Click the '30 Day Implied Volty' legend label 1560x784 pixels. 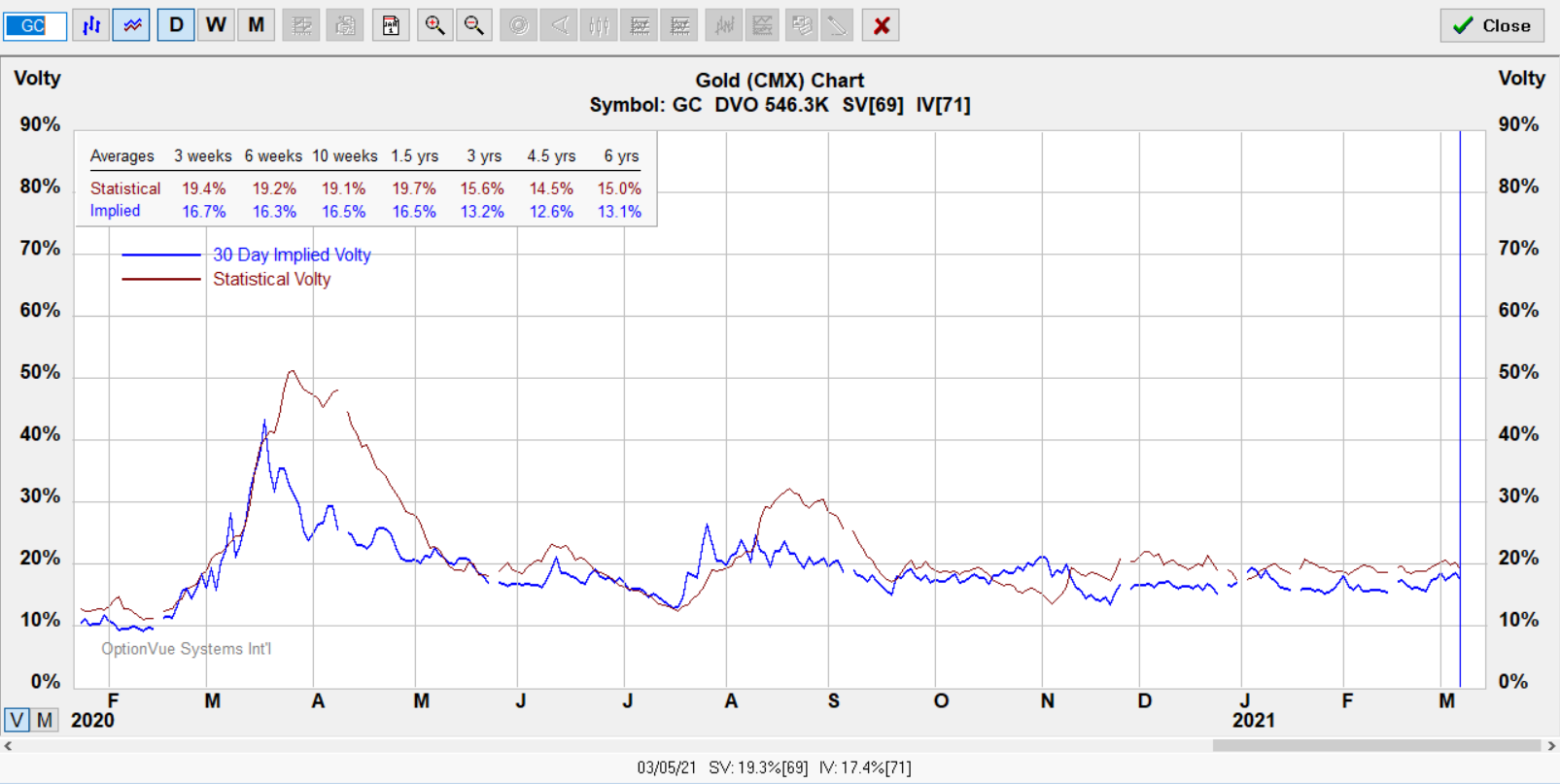click(x=292, y=255)
